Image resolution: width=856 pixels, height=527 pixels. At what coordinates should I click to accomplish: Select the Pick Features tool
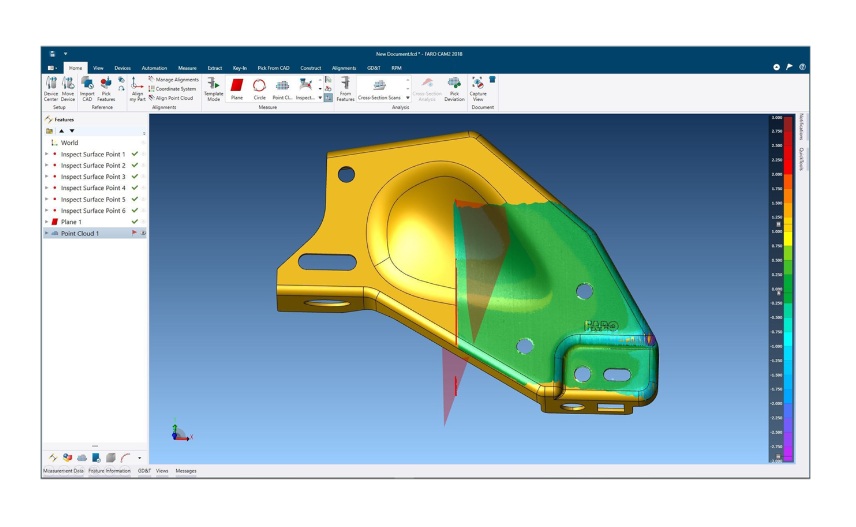click(x=106, y=88)
